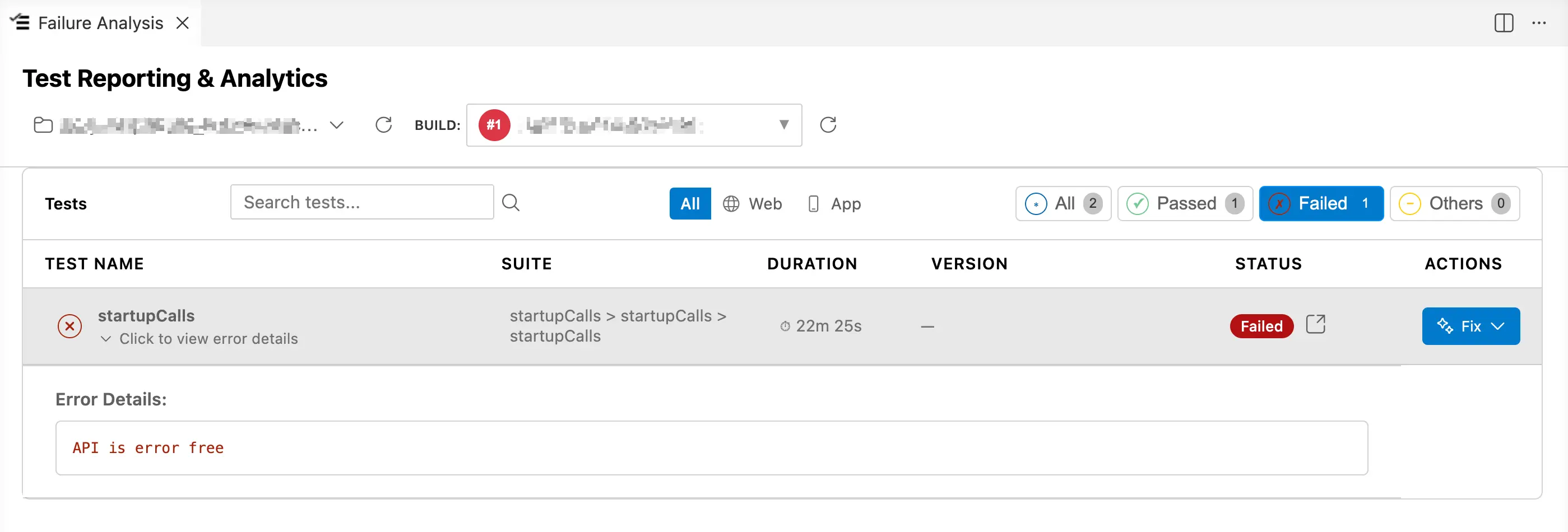Click the red failed icon beside startupCalls
This screenshot has width=1568, height=532.
pyautogui.click(x=70, y=326)
